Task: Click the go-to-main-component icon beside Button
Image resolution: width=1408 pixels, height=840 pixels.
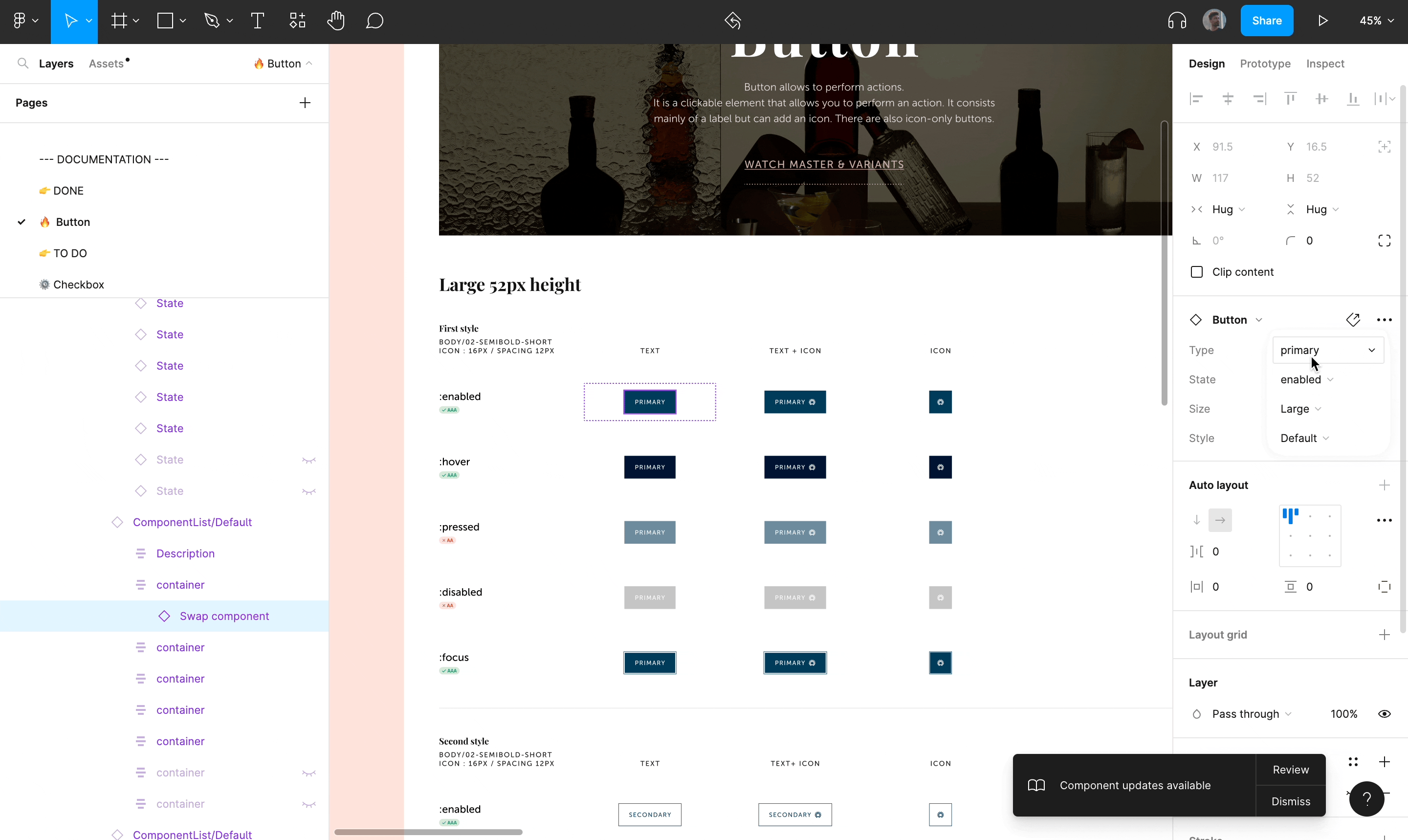Action: click(x=1353, y=320)
